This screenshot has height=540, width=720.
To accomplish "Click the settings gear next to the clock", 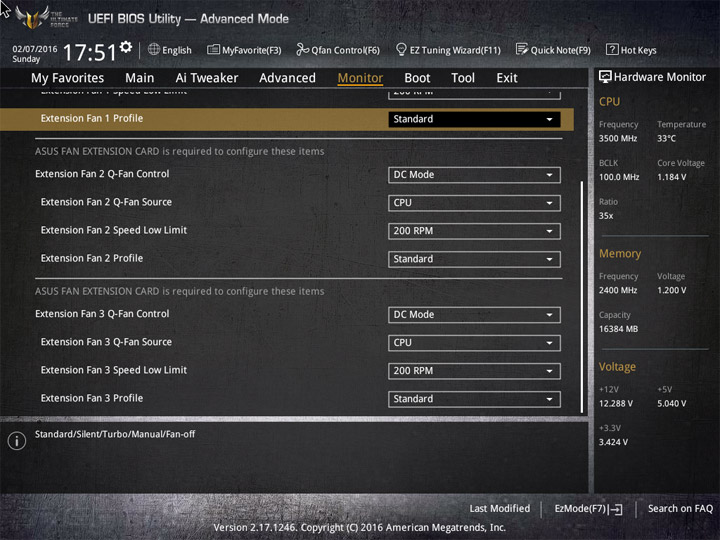I will coord(126,47).
